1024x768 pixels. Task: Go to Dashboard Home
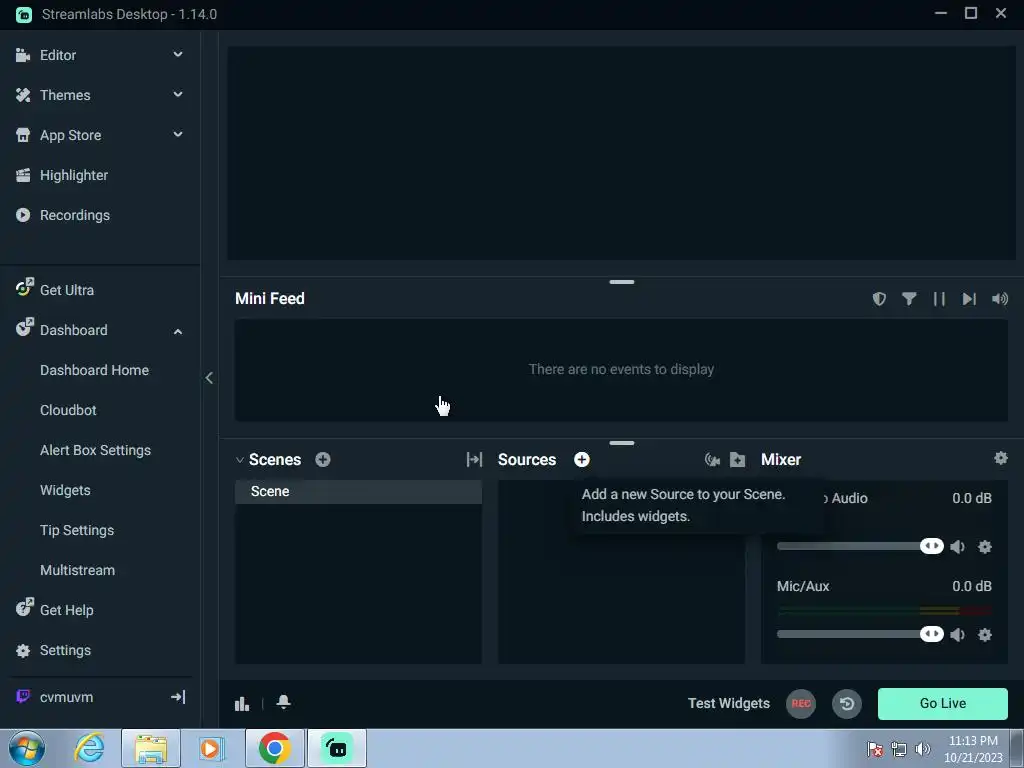(94, 370)
